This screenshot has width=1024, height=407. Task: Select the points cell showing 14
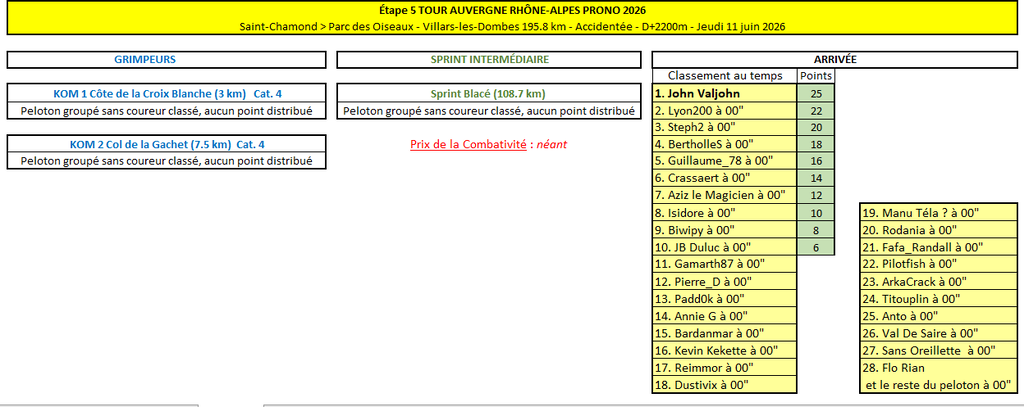(816, 178)
